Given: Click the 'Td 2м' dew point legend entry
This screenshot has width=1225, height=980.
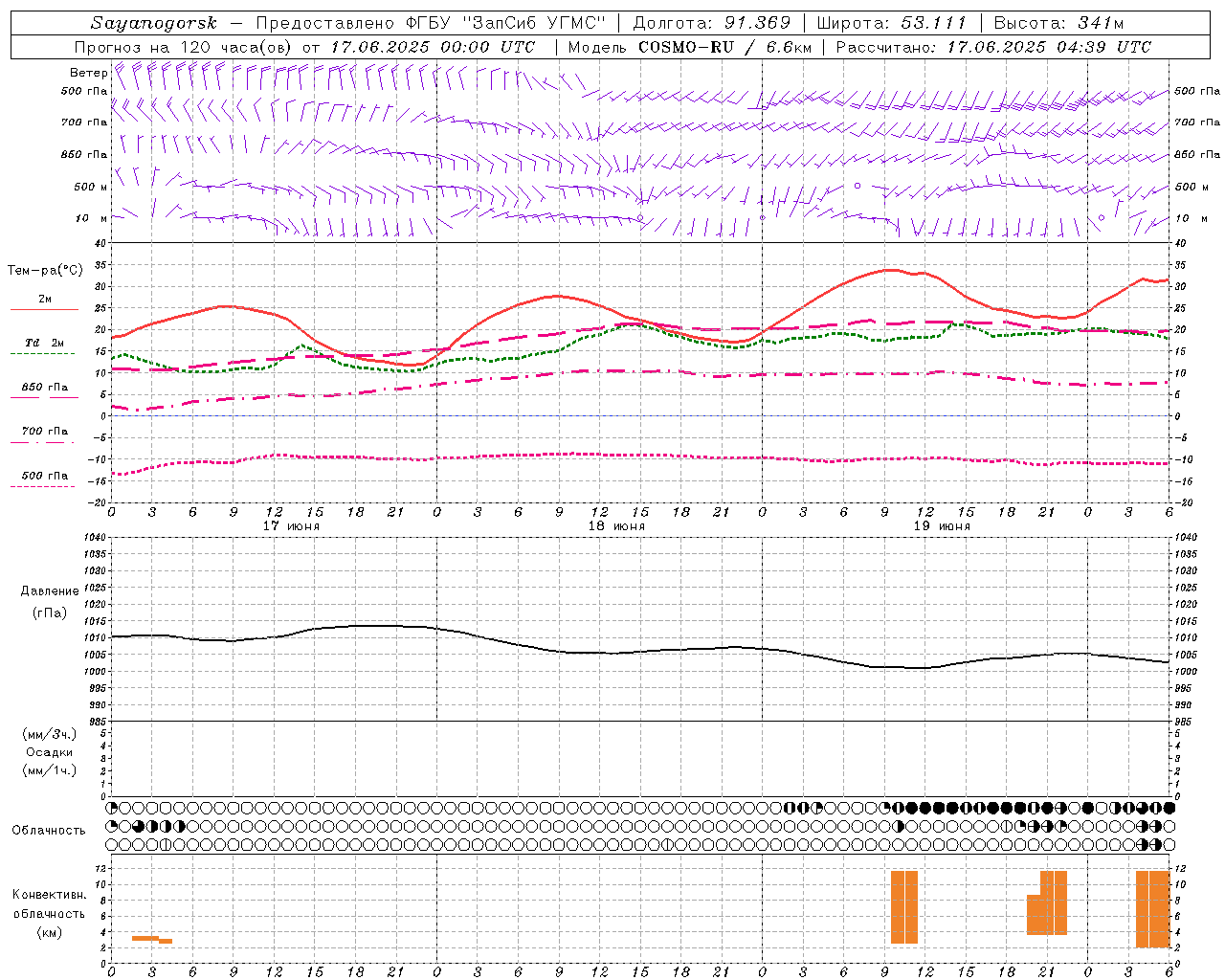Looking at the screenshot, I should pyautogui.click(x=45, y=343).
